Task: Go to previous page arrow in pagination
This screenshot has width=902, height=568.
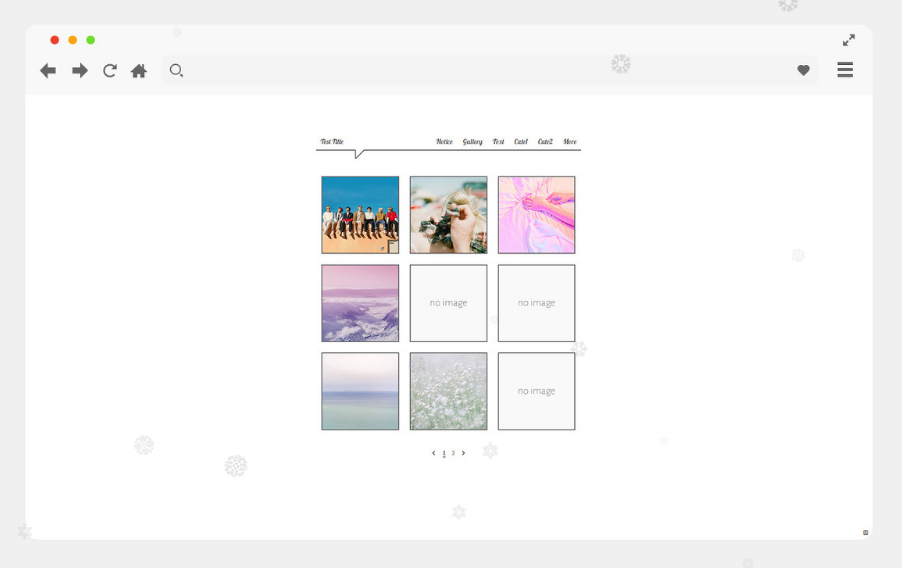Action: [434, 453]
